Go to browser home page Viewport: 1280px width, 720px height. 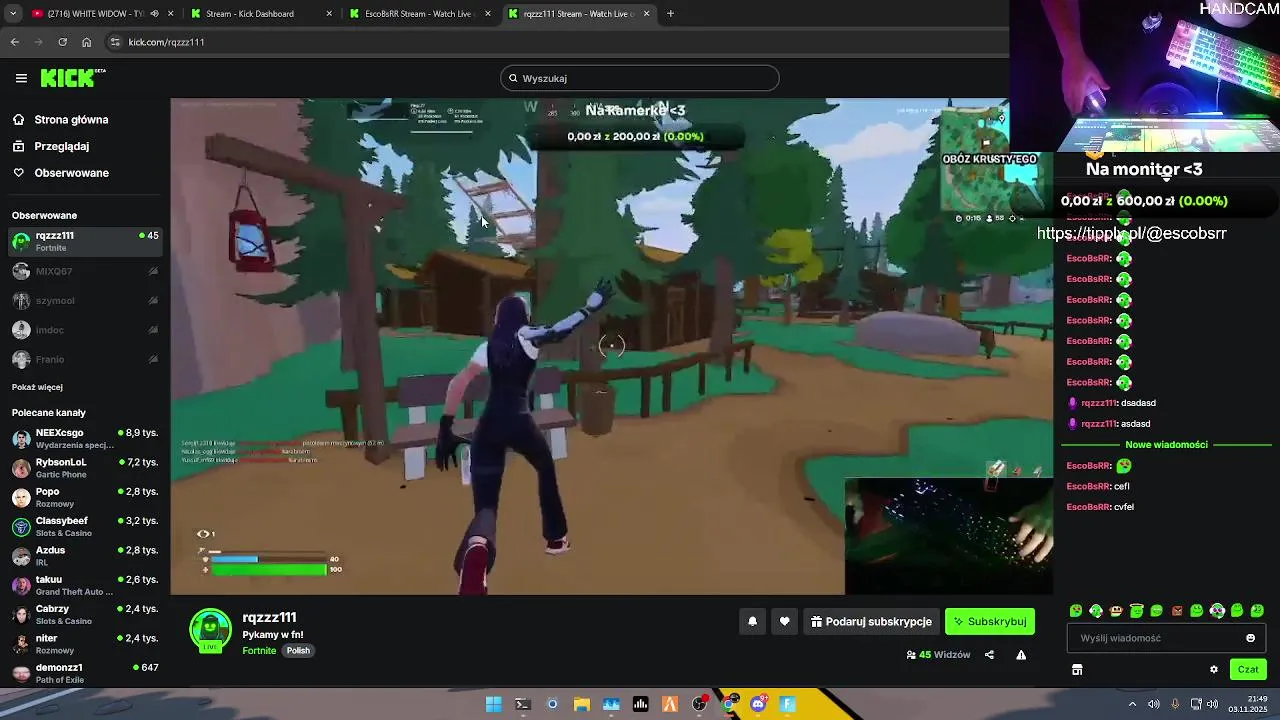(87, 42)
